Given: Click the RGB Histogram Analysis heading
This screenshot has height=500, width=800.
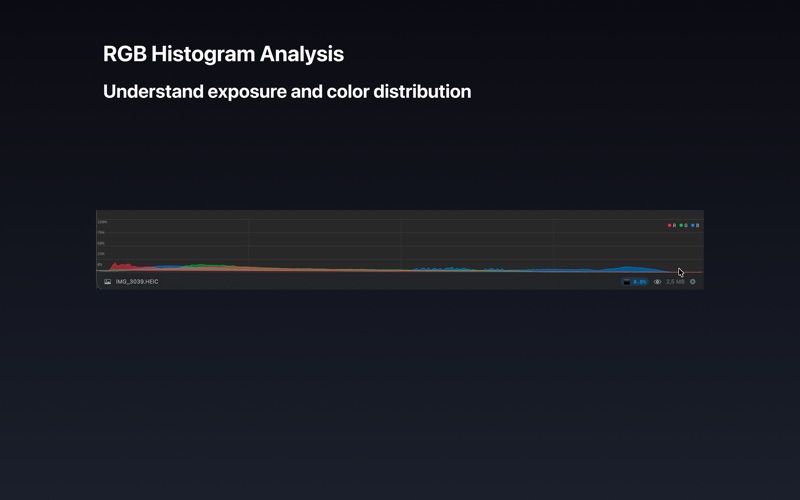Looking at the screenshot, I should coord(223,54).
